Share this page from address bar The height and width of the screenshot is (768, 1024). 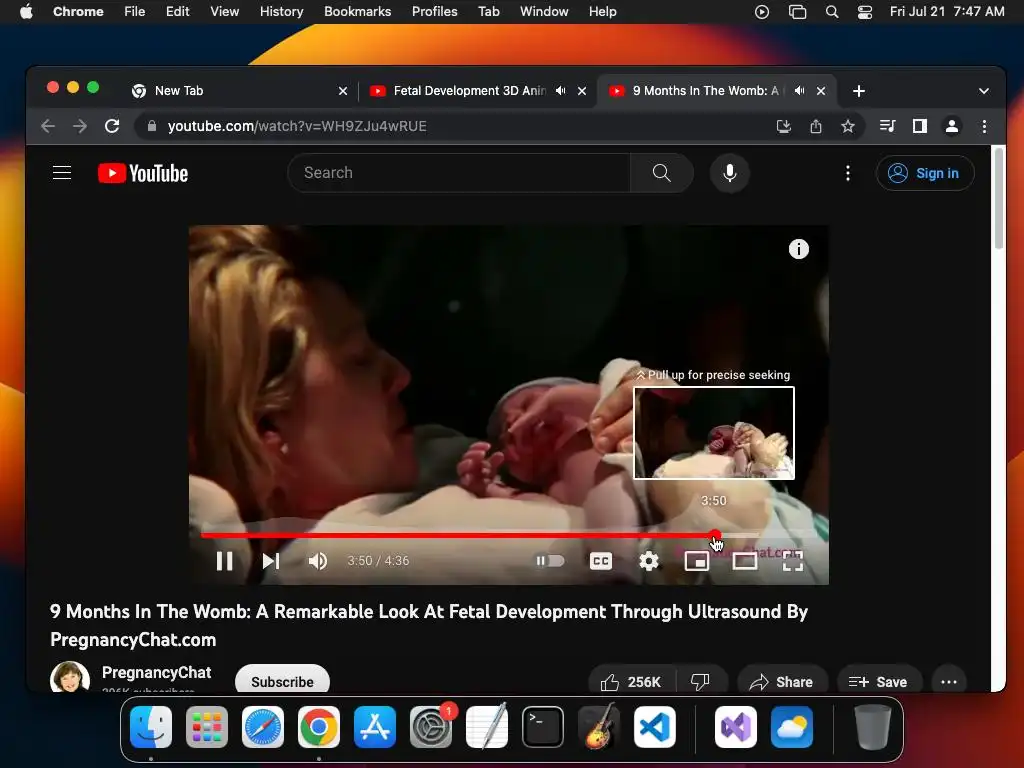(816, 126)
